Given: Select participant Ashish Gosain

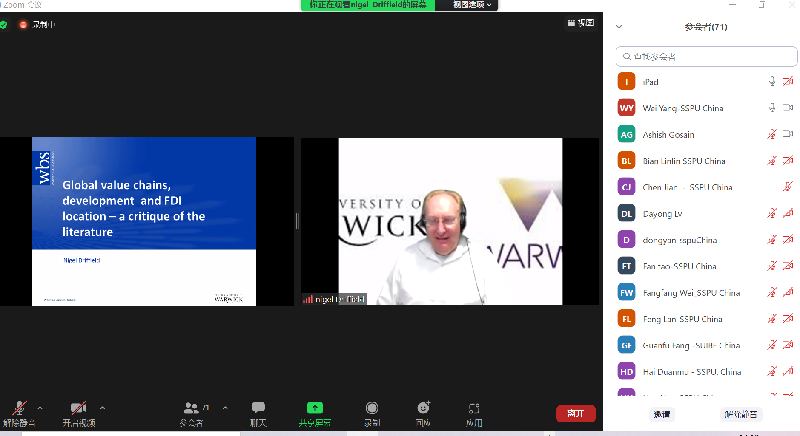Looking at the screenshot, I should [x=706, y=135].
